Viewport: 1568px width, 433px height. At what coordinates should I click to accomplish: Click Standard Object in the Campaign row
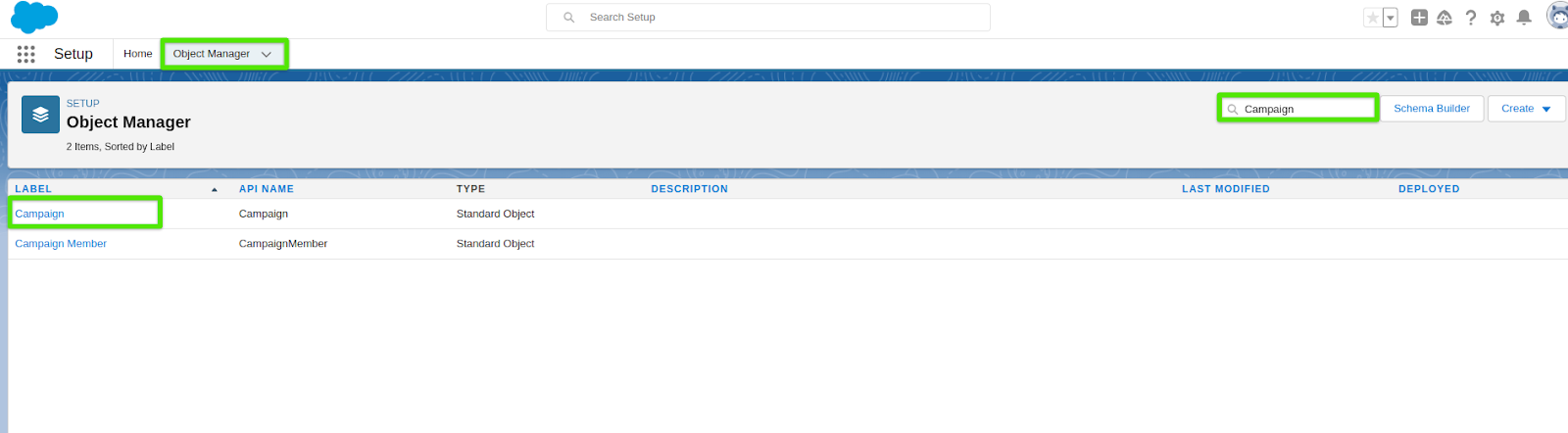point(496,214)
